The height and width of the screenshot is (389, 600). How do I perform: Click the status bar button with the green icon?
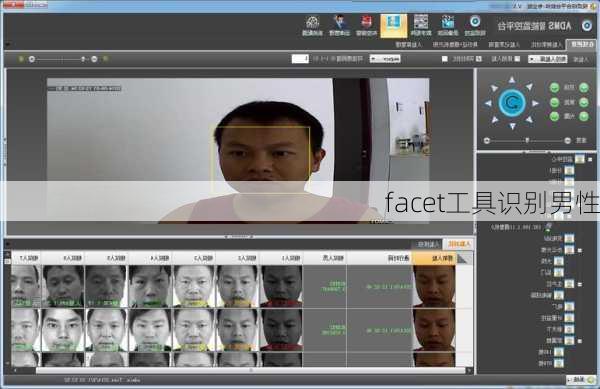[581, 380]
